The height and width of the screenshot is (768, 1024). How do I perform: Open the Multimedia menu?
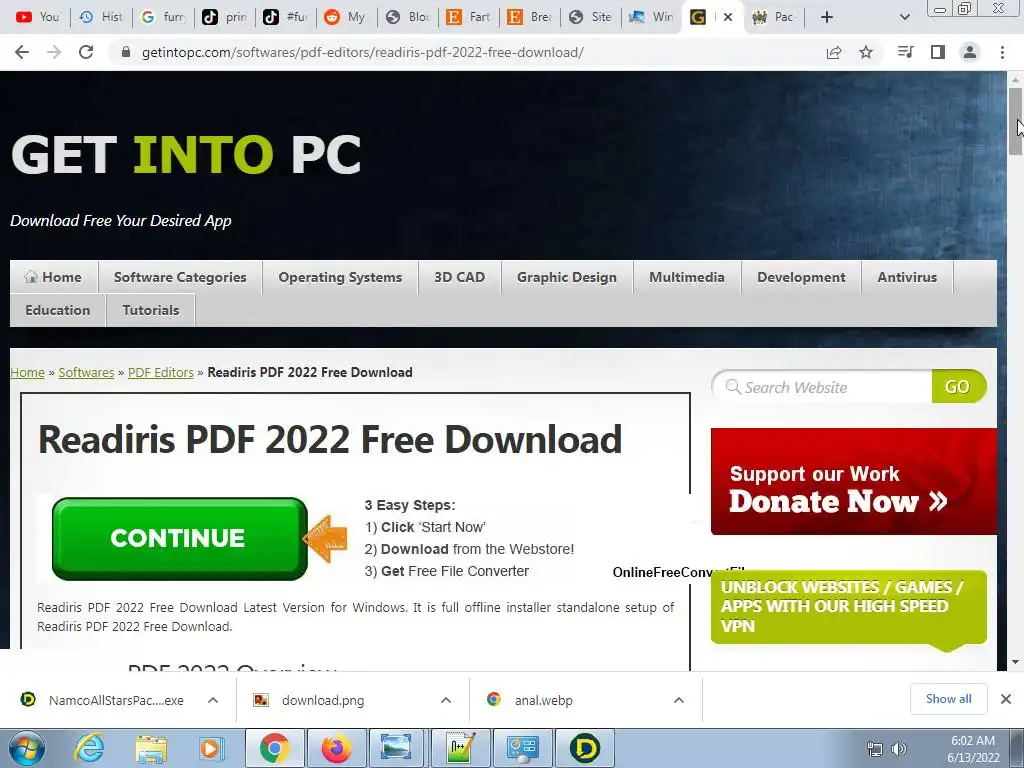tap(687, 277)
